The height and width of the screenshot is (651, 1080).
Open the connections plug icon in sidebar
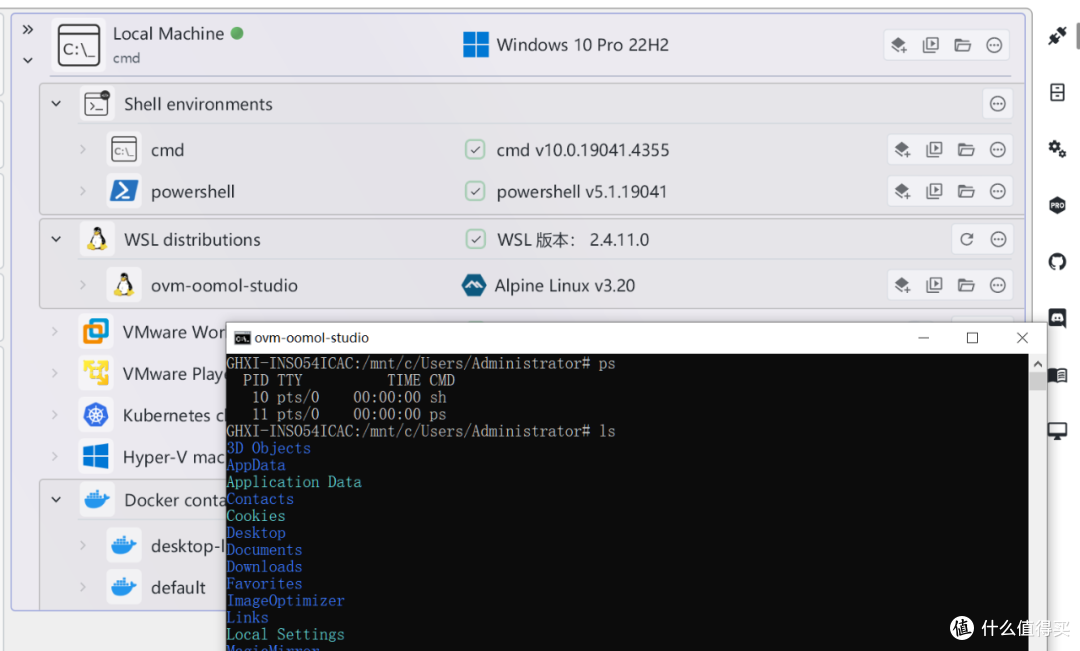pos(1057,36)
